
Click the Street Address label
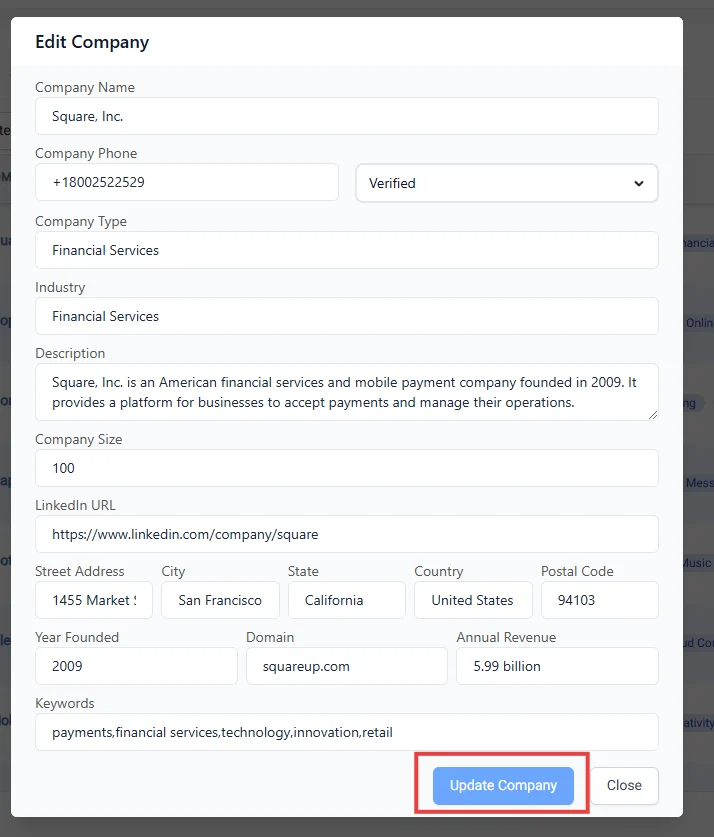coord(80,571)
